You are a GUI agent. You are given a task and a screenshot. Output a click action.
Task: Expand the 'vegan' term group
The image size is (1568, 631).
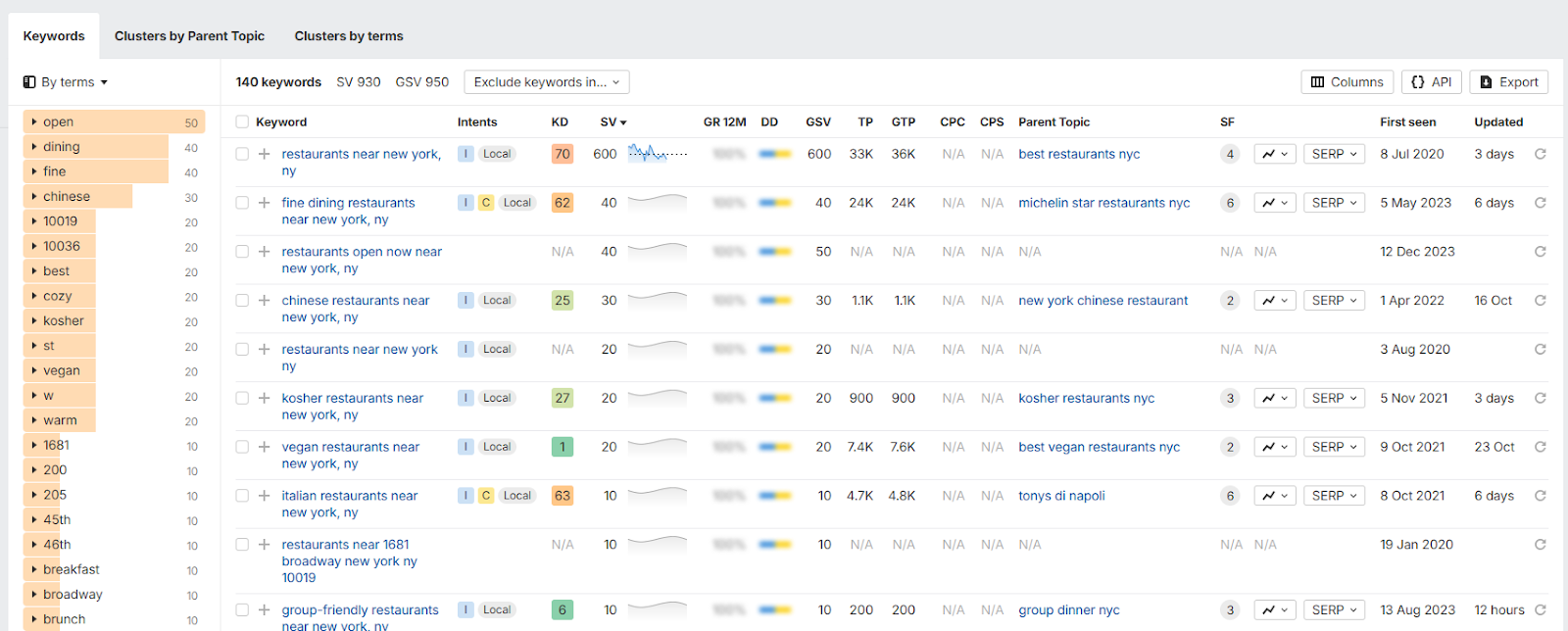pos(34,371)
